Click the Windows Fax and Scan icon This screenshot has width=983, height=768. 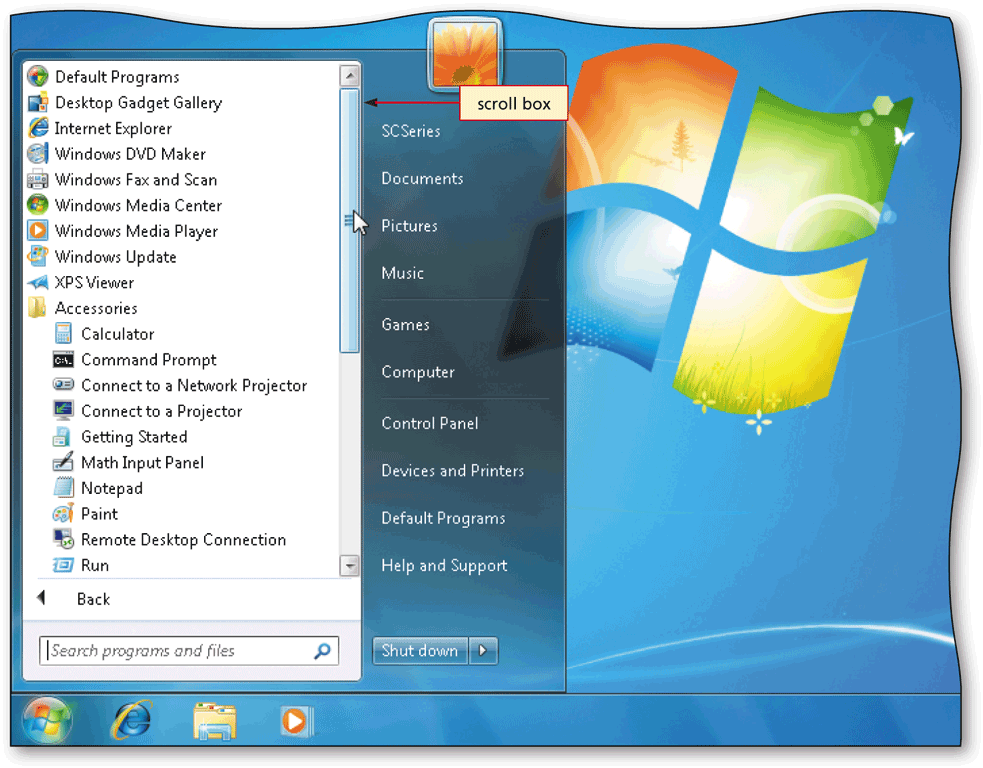point(38,179)
